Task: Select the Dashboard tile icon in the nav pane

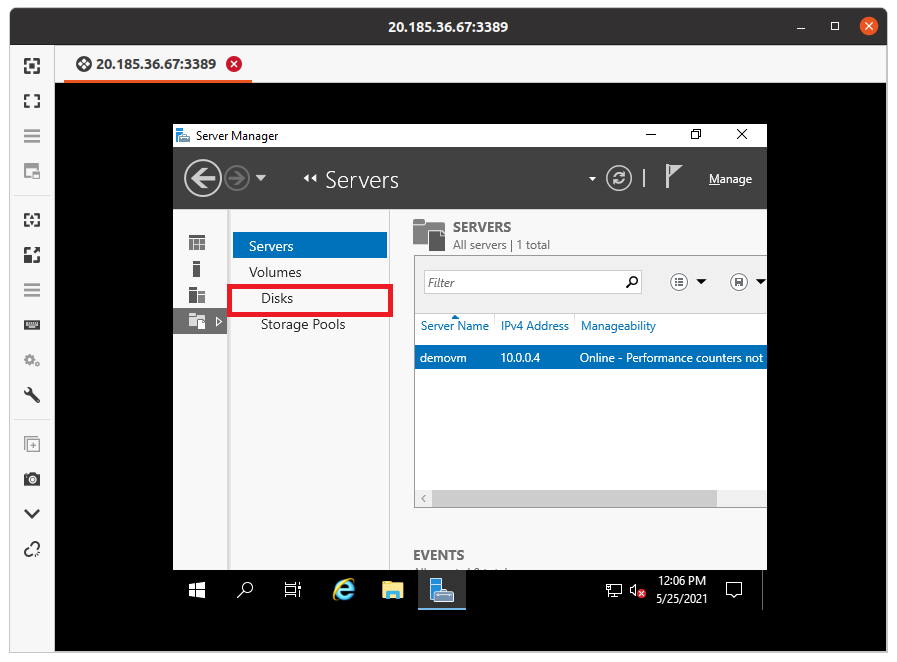Action: (x=197, y=242)
